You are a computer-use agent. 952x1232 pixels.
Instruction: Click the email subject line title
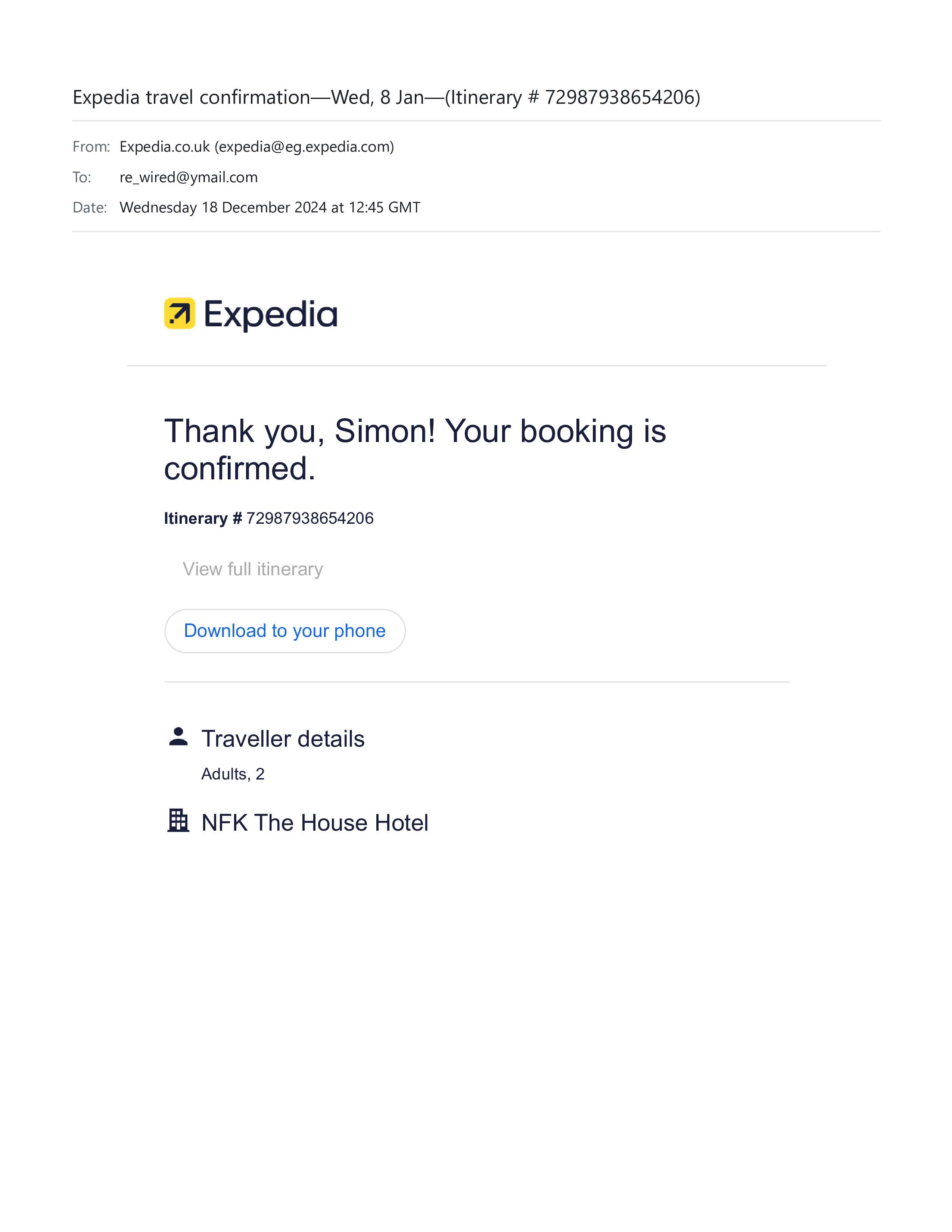pyautogui.click(x=386, y=97)
